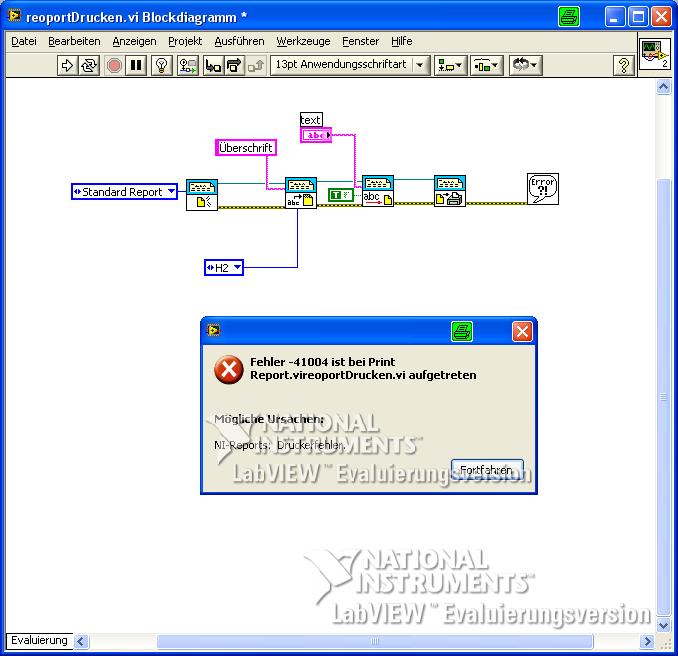Click the context help question mark button
This screenshot has width=678, height=656.
pos(624,66)
